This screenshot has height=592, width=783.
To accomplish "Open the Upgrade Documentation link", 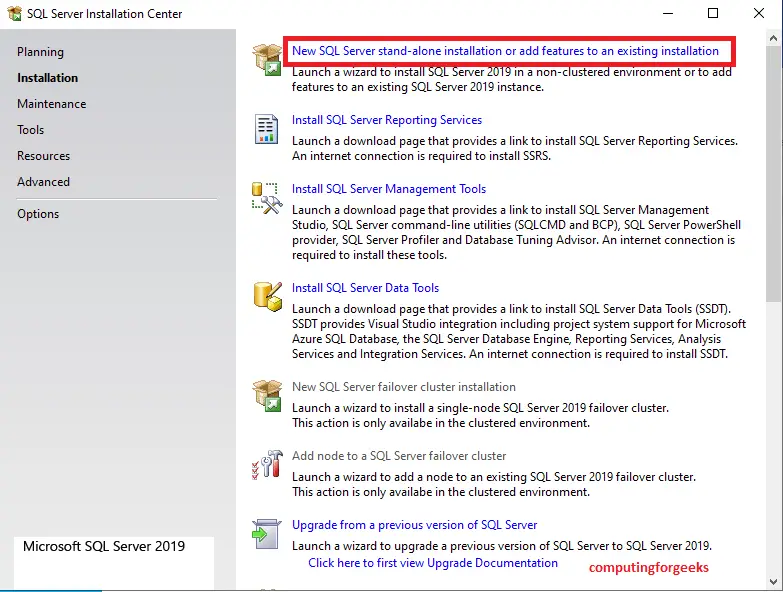I will (432, 563).
